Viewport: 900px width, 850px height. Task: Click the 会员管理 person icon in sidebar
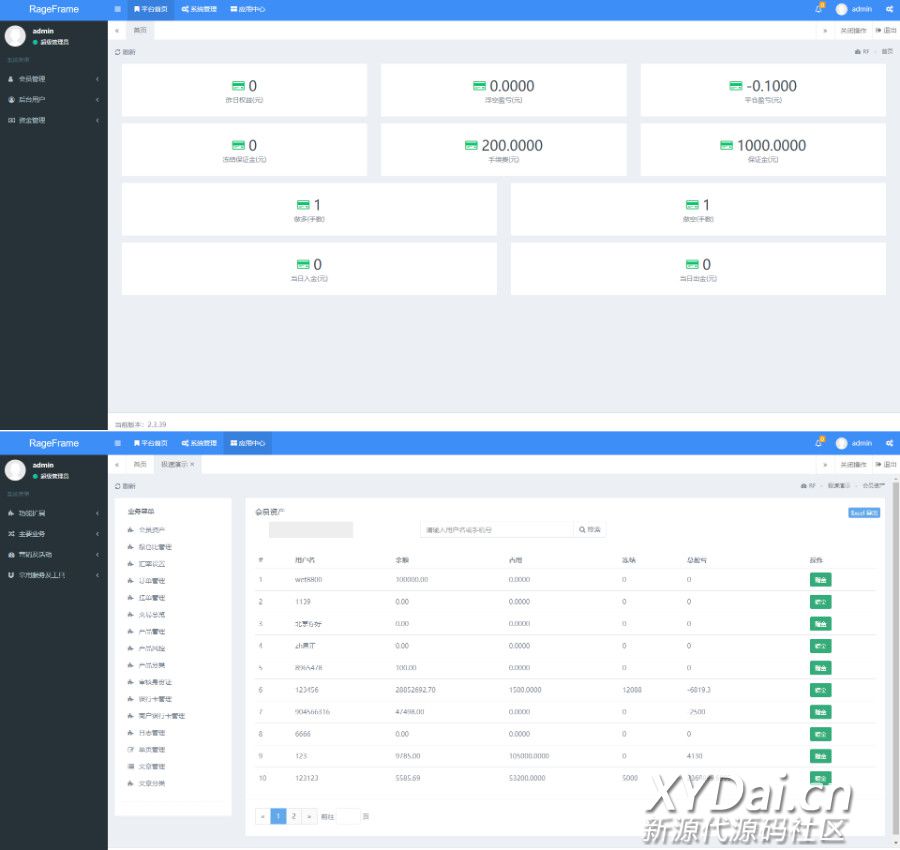click(11, 79)
